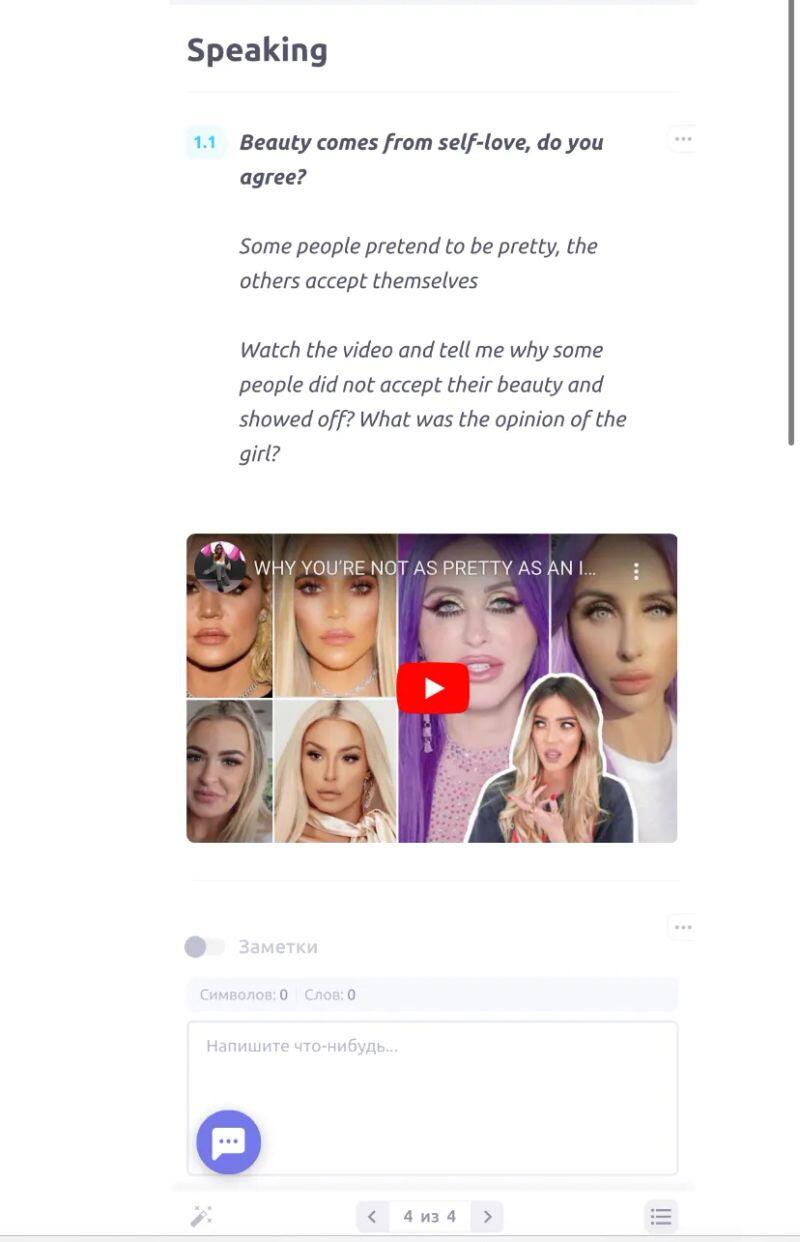800x1242 pixels.
Task: Click the magic wand icon
Action: pos(201,1216)
